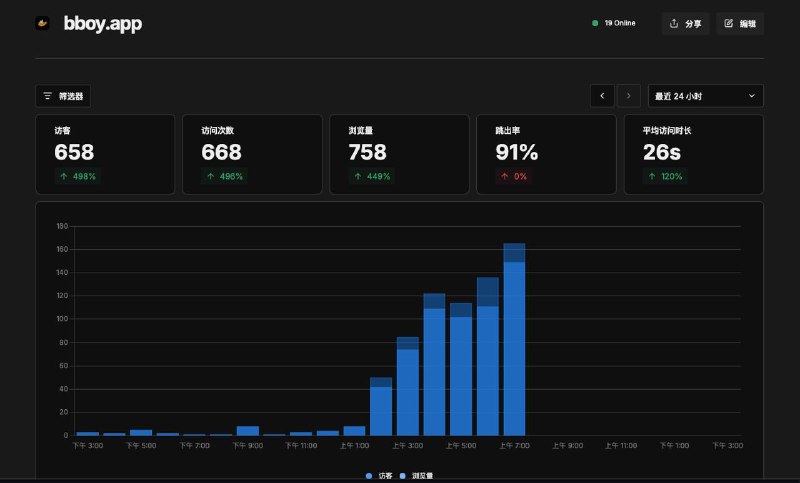Click the bboy.app site title
The width and height of the screenshot is (800, 483).
pyautogui.click(x=102, y=23)
